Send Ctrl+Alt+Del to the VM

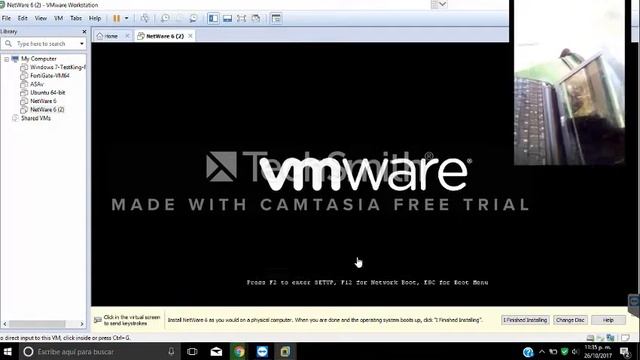pos(144,18)
